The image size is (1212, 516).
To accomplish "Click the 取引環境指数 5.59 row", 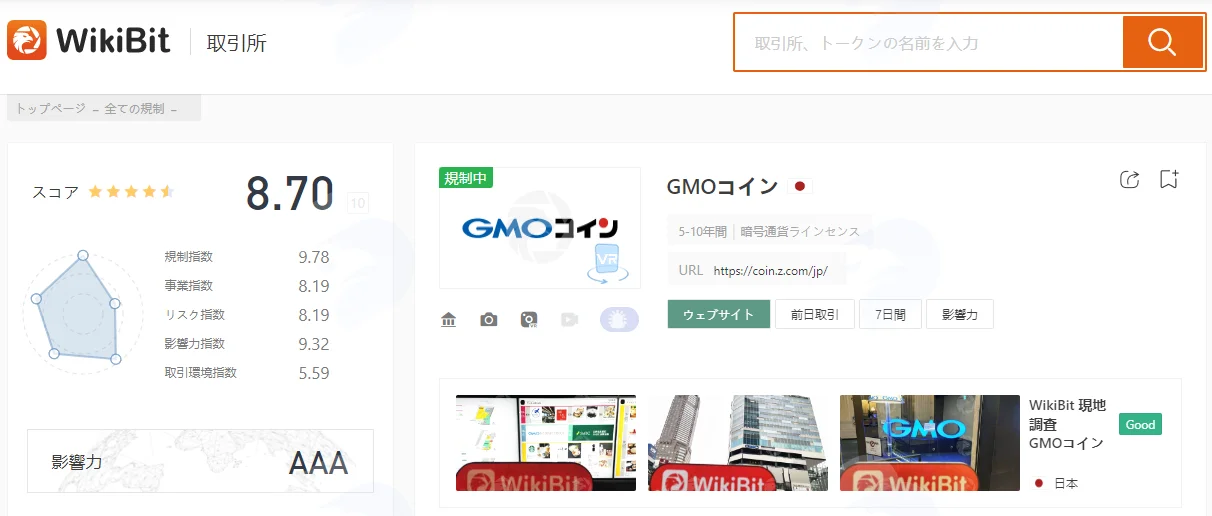I will pos(247,373).
